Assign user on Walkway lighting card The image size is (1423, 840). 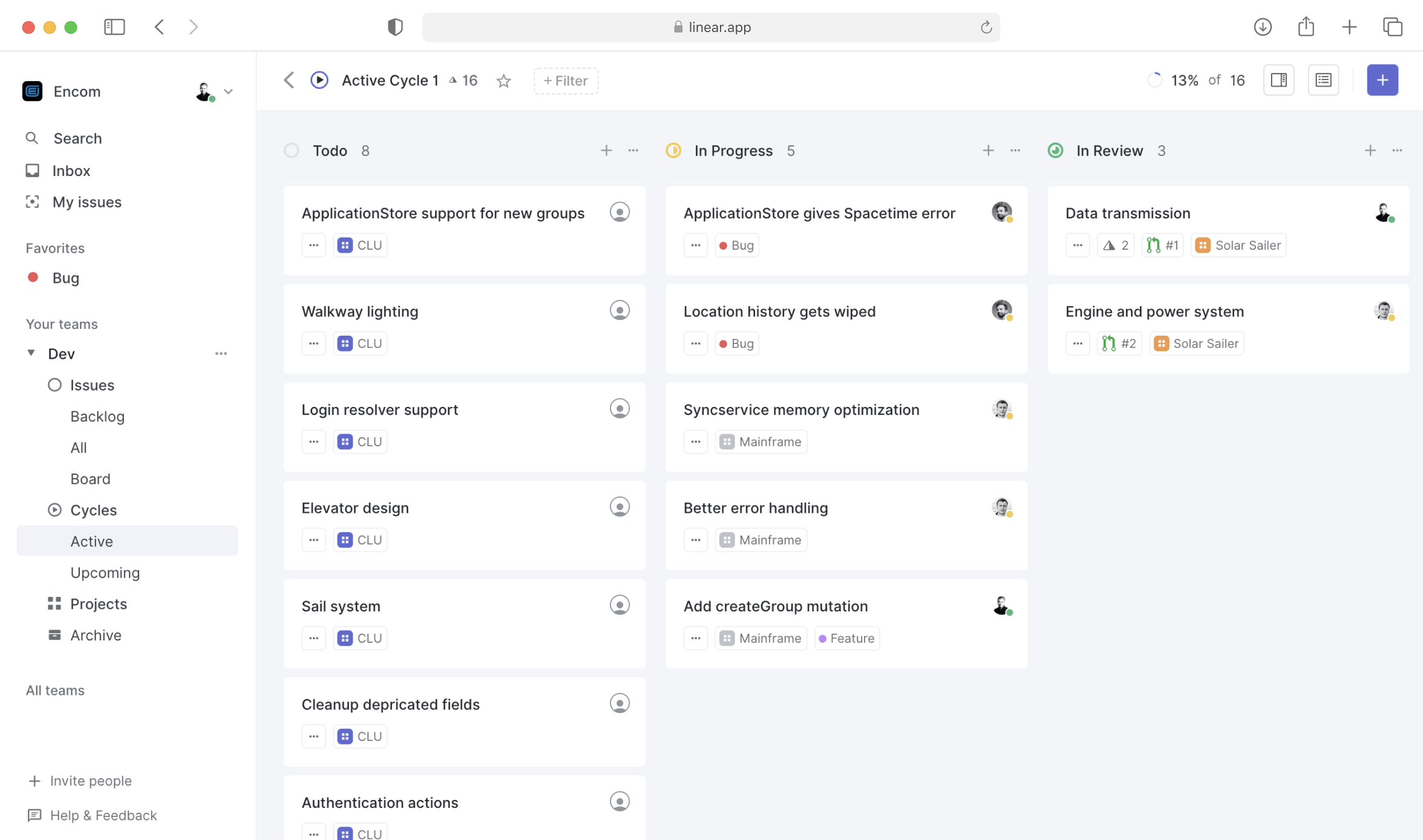[620, 310]
